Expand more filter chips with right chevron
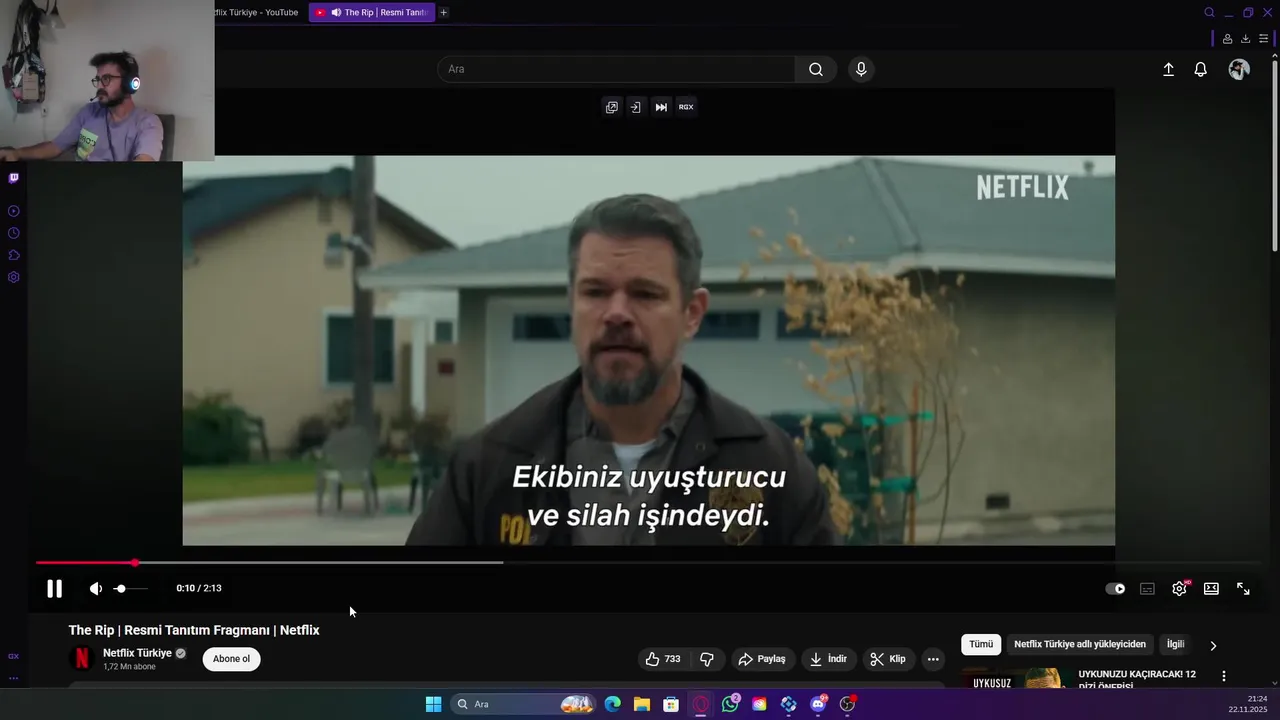 [x=1213, y=646]
